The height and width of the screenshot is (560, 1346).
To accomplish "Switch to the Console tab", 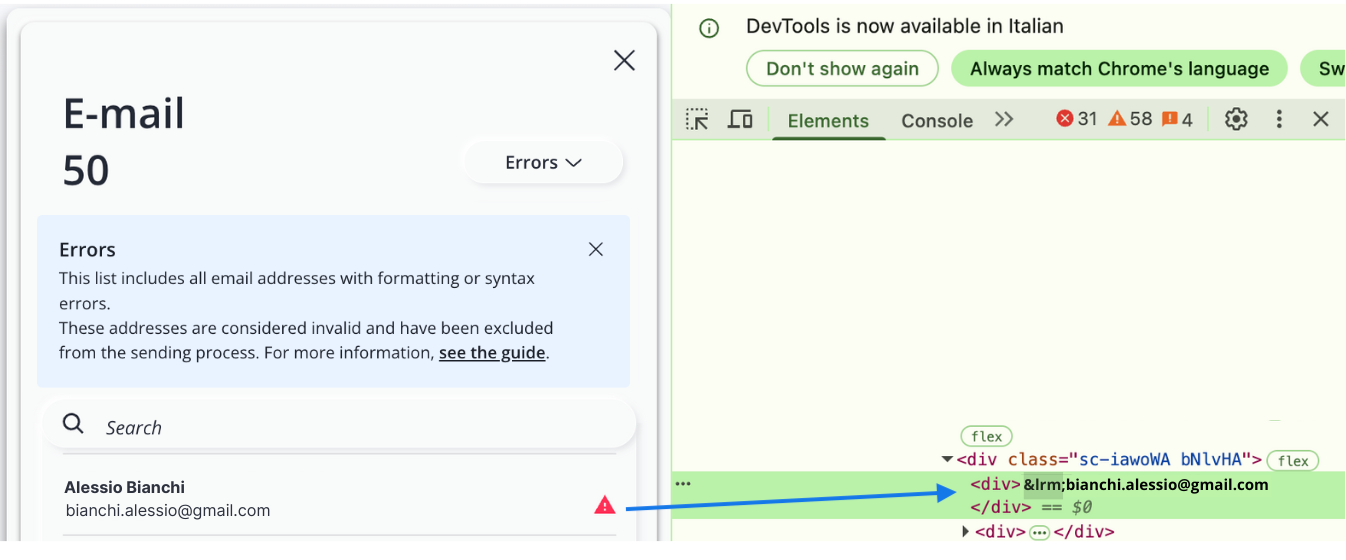I will tap(936, 121).
